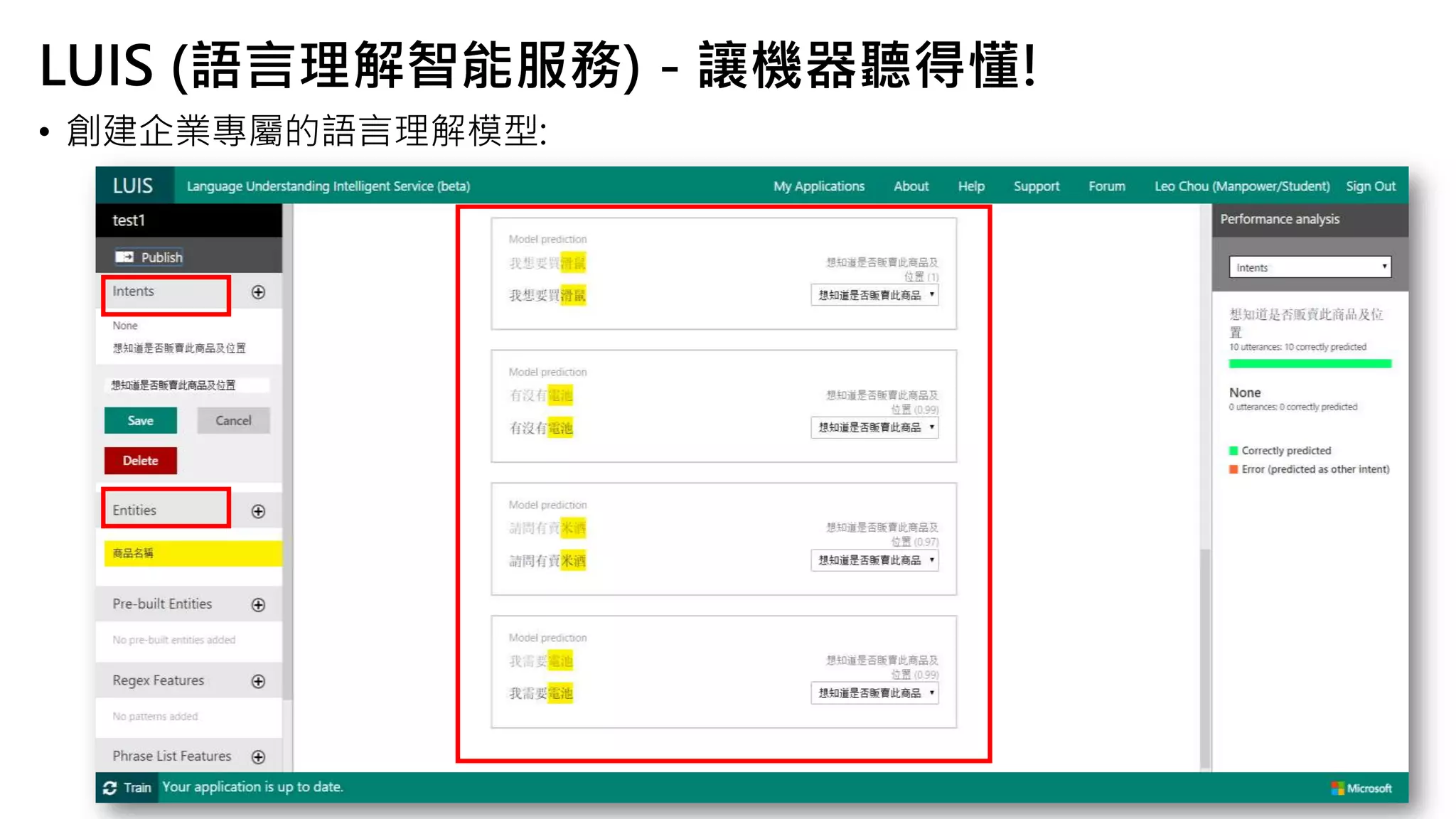Click the Train refresh icon

[x=110, y=788]
